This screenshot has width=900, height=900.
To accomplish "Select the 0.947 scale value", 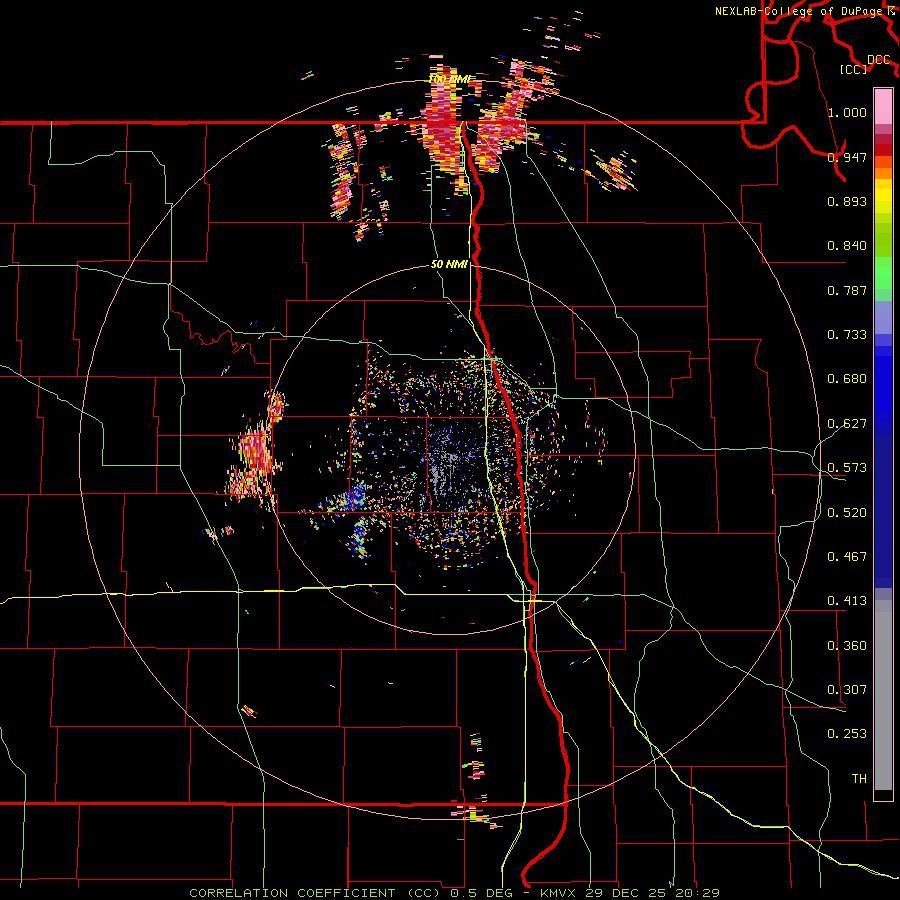I will (x=847, y=157).
